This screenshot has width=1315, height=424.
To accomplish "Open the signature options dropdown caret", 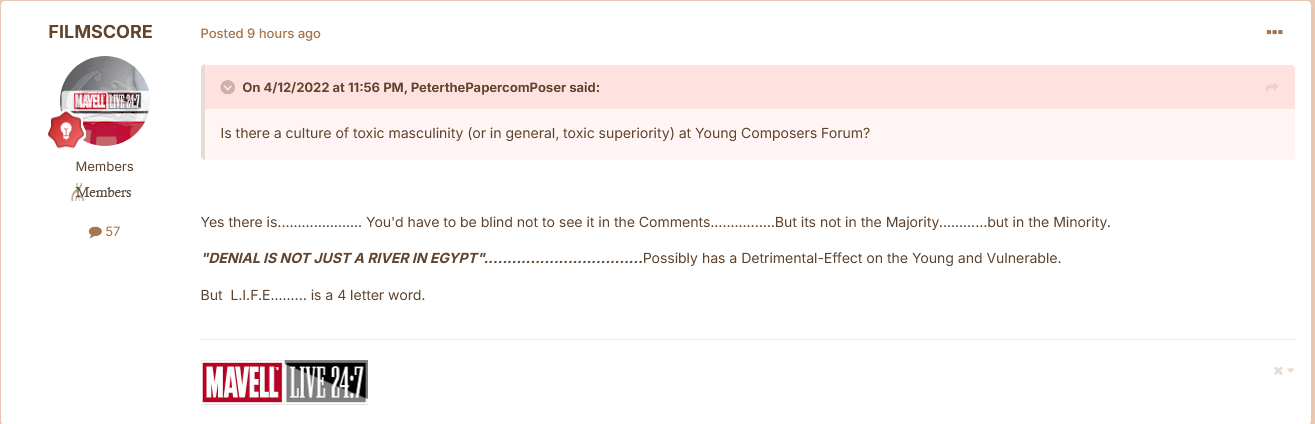I will point(1291,371).
